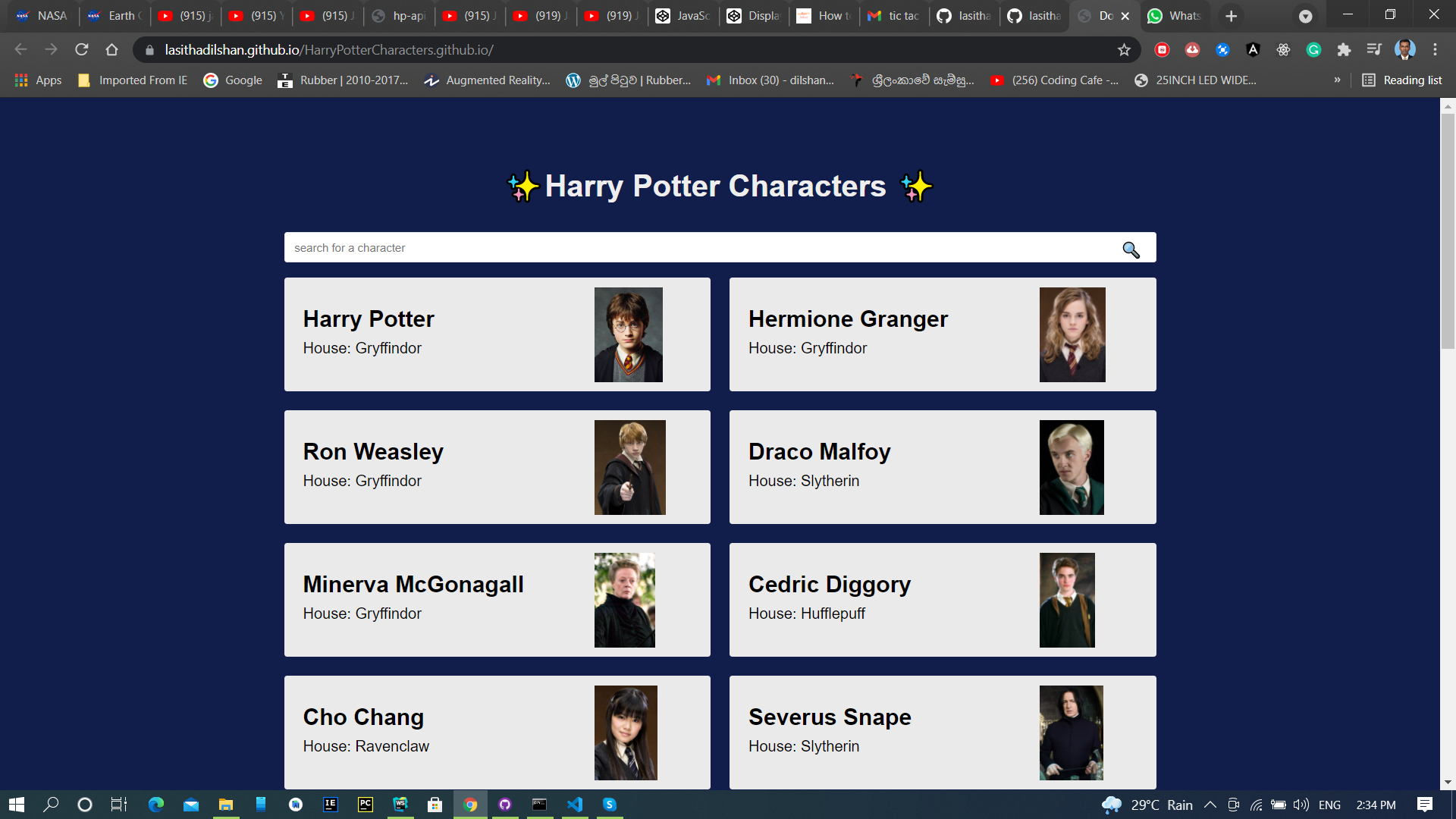Open the Google bookmark
The width and height of the screenshot is (1456, 819).
tap(233, 80)
